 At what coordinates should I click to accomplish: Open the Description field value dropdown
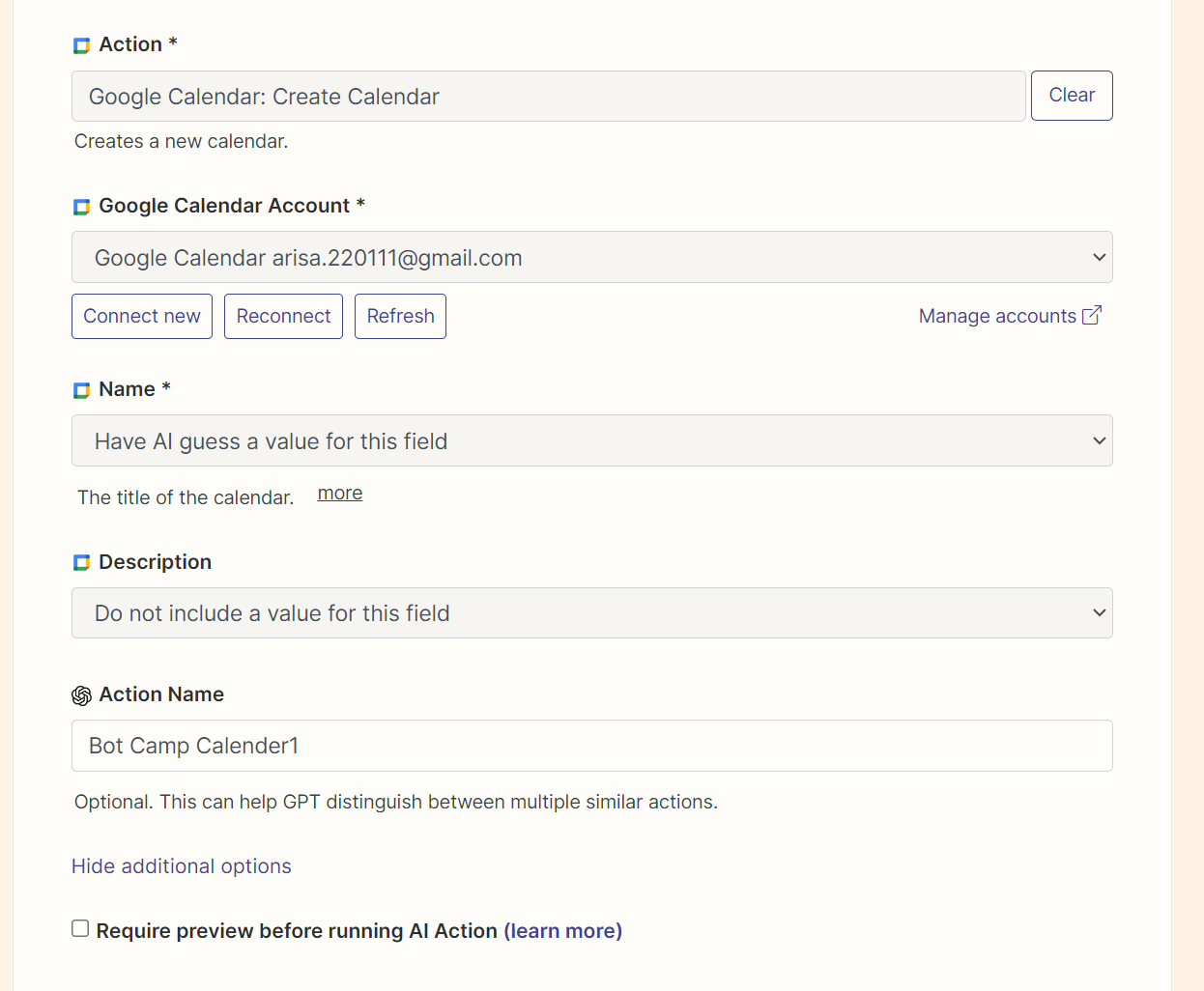tap(592, 613)
